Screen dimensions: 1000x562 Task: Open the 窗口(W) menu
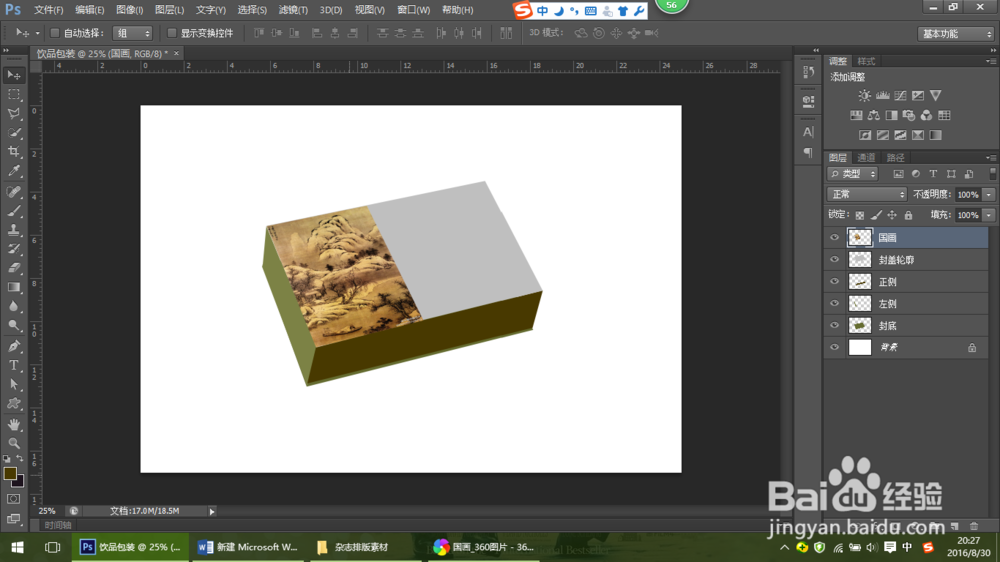413,10
